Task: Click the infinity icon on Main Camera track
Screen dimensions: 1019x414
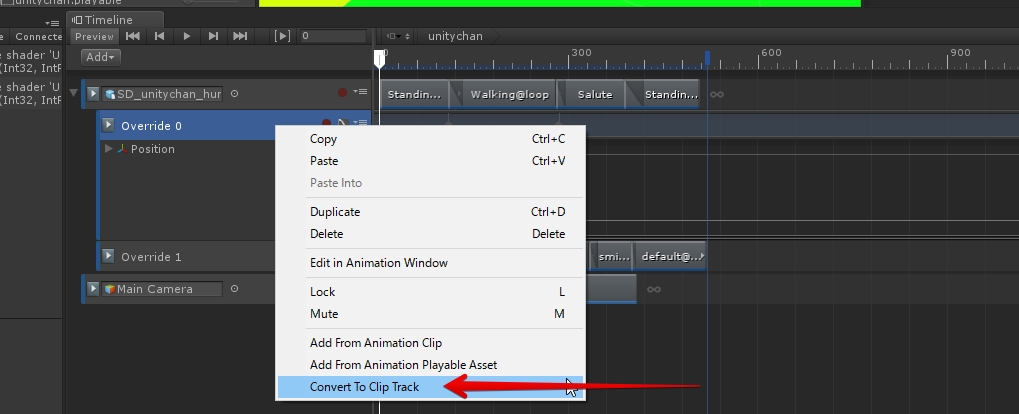Action: 654,289
